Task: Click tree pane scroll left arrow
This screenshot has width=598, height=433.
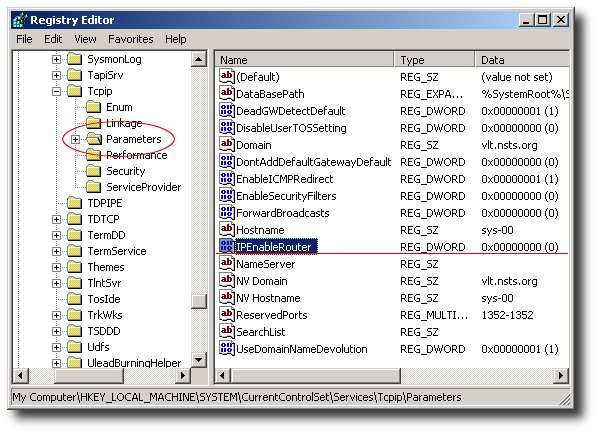Action: coord(21,375)
